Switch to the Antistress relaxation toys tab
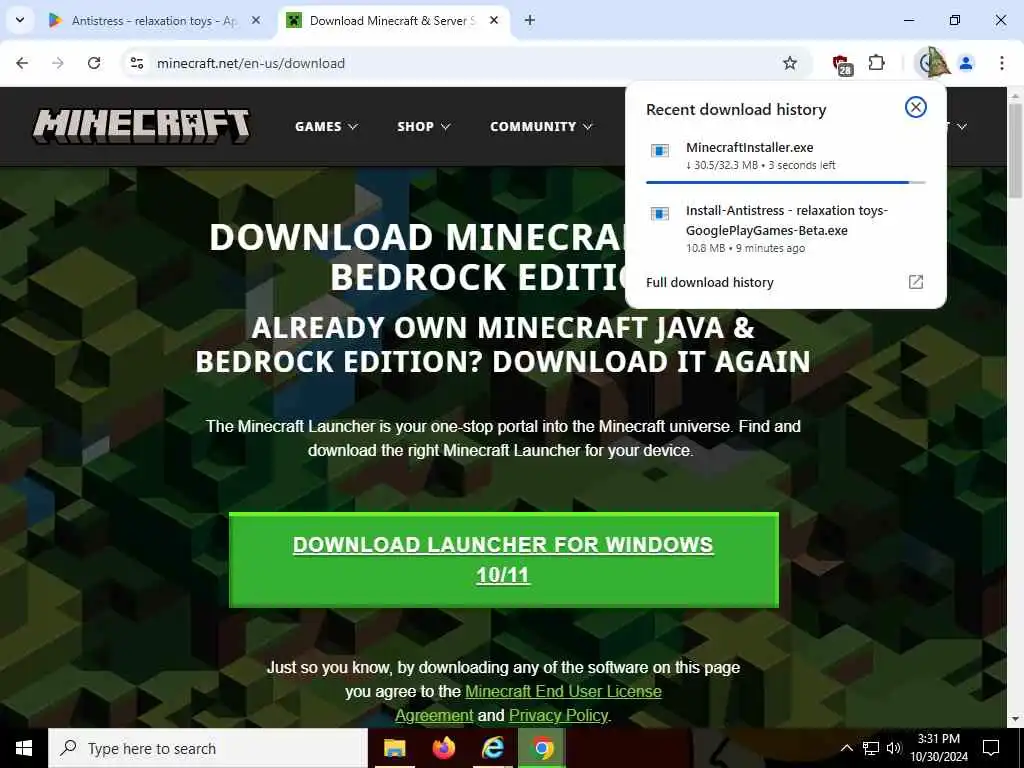Screen dimensions: 1024x768 tap(154, 20)
